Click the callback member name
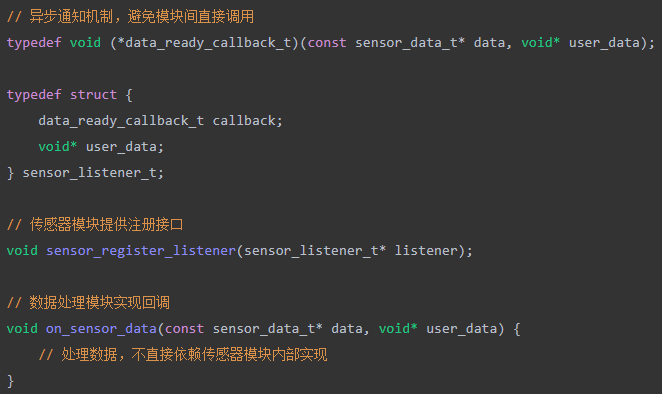This screenshot has width=662, height=394. coord(244,121)
